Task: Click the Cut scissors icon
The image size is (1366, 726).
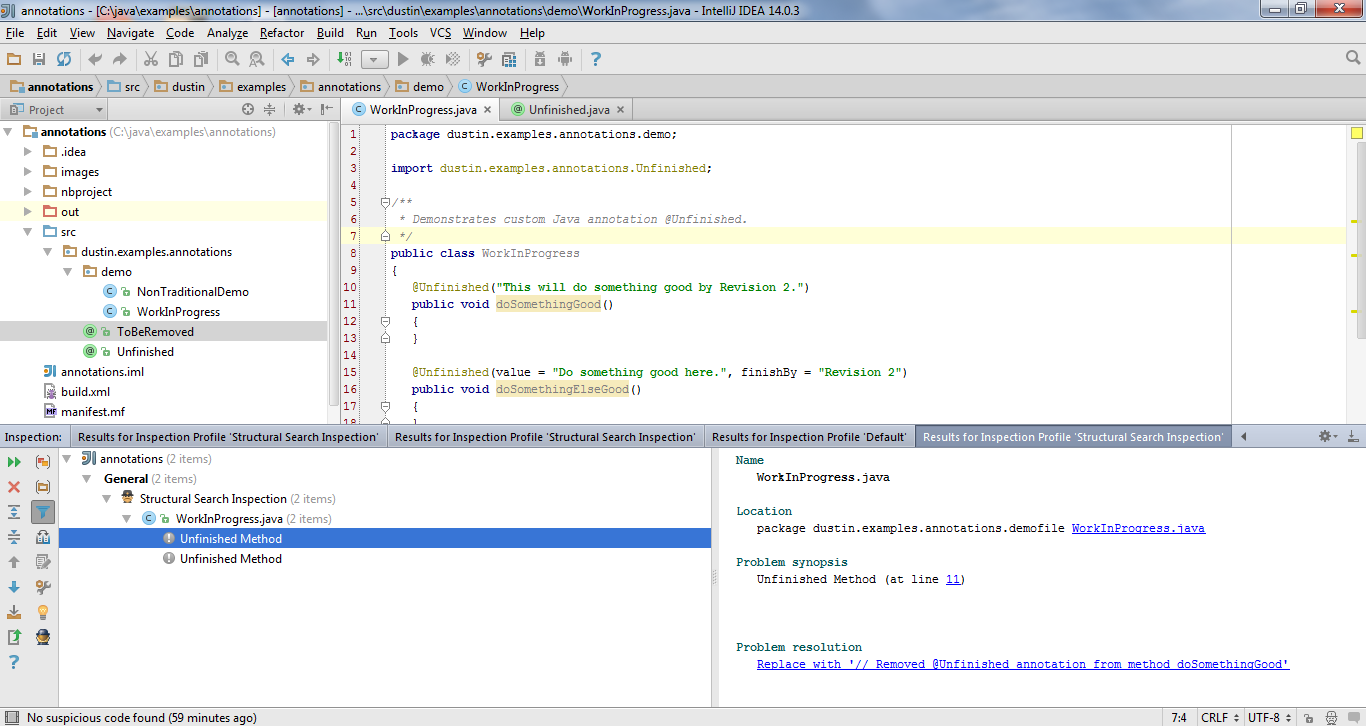Action: click(x=151, y=60)
